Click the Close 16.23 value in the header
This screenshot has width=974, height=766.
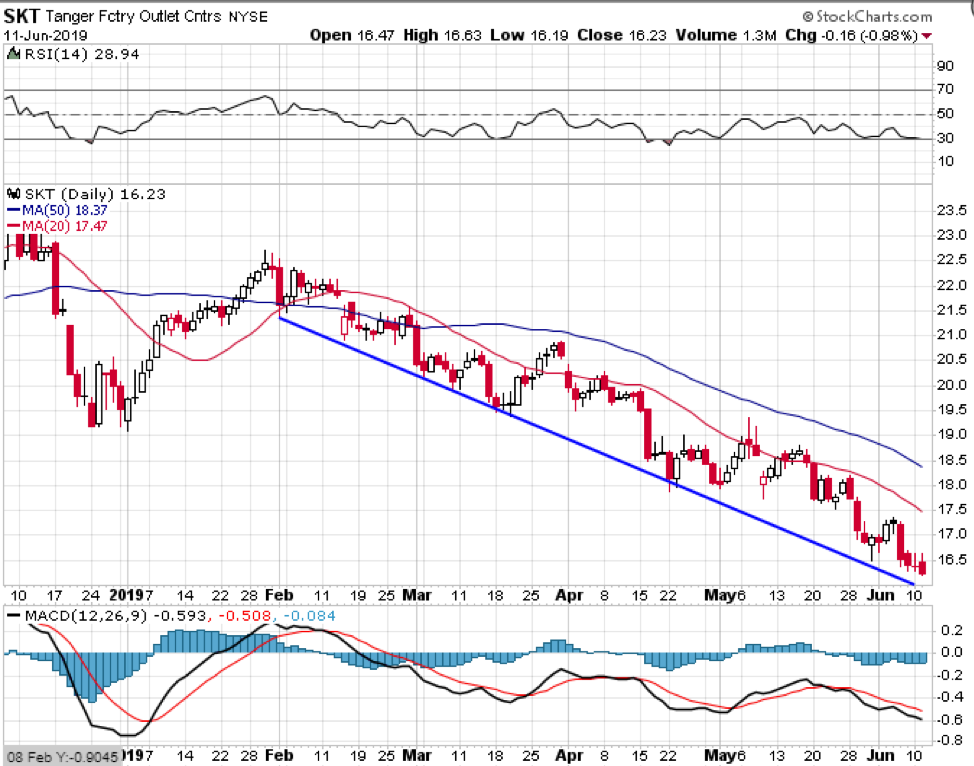pyautogui.click(x=621, y=35)
